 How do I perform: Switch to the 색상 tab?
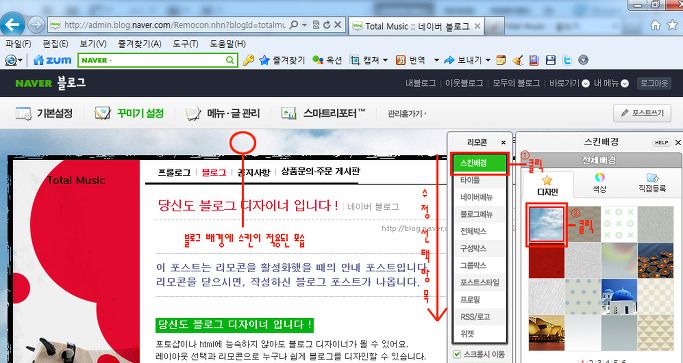(x=600, y=183)
